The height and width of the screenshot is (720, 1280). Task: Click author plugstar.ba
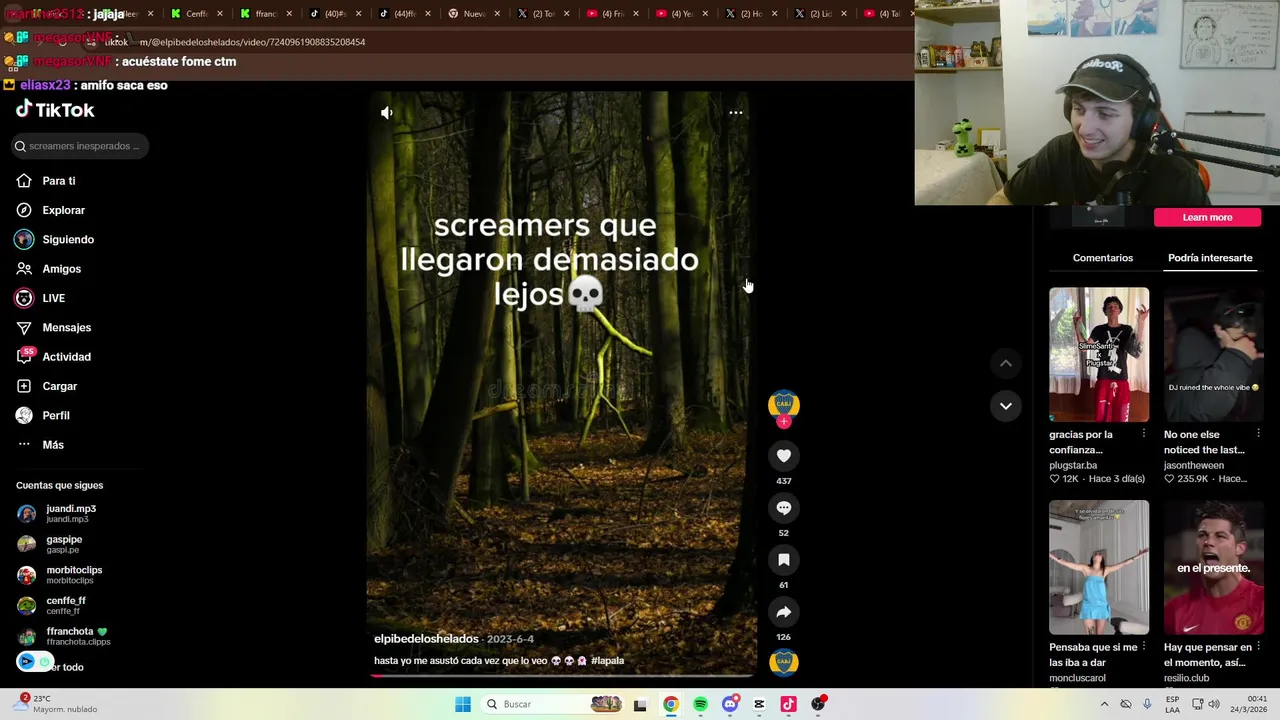click(x=1073, y=465)
